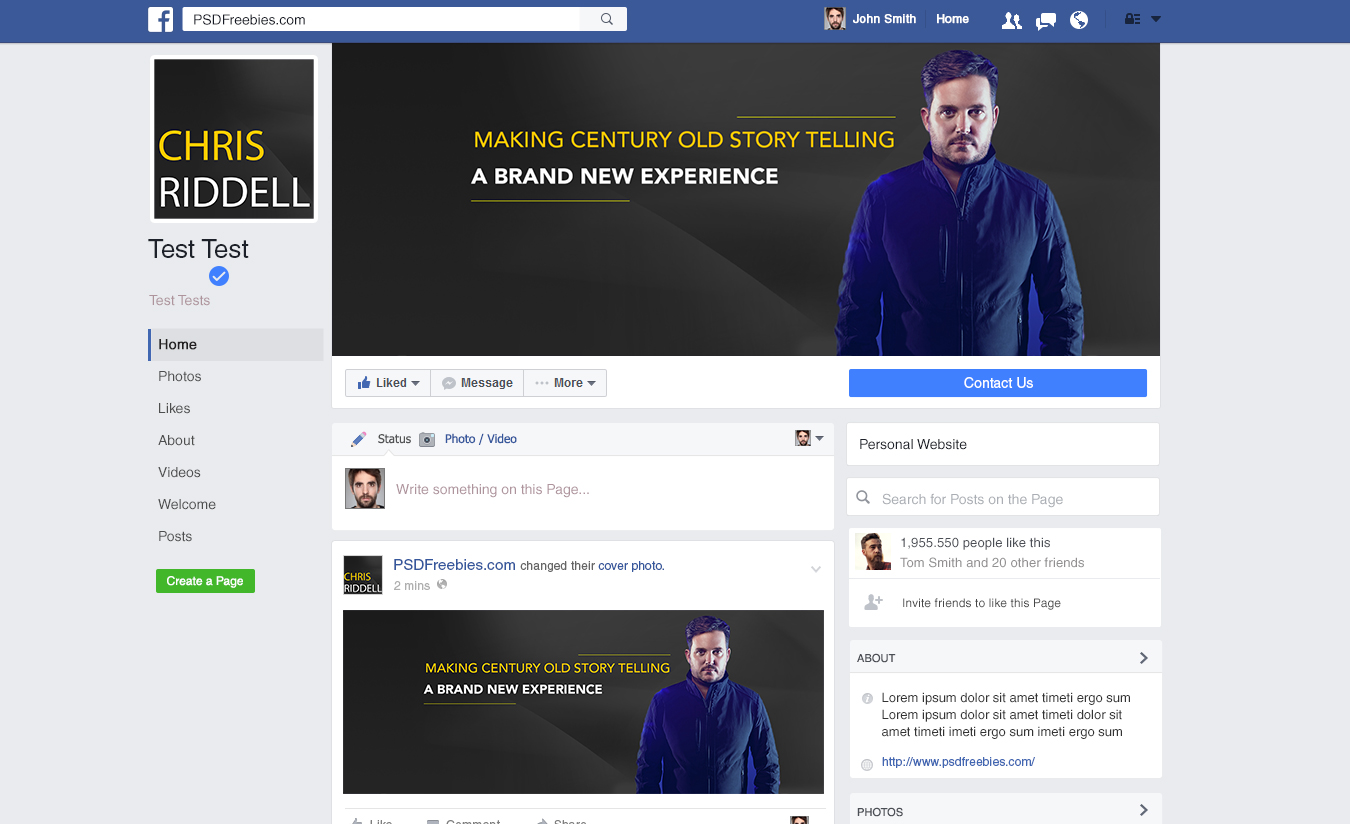The width and height of the screenshot is (1350, 824).
Task: Select the Status pencil icon
Action: click(358, 438)
